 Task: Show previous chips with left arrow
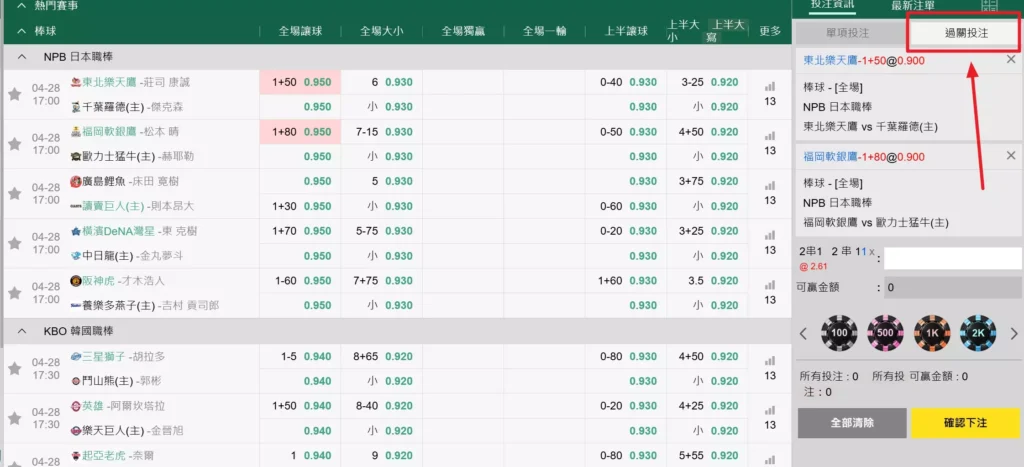(x=804, y=334)
